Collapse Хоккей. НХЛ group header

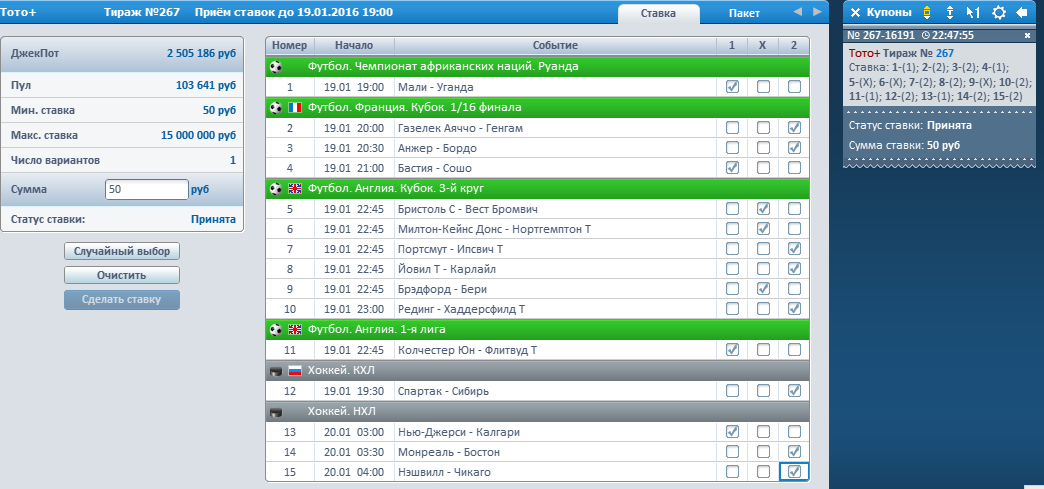(x=537, y=411)
